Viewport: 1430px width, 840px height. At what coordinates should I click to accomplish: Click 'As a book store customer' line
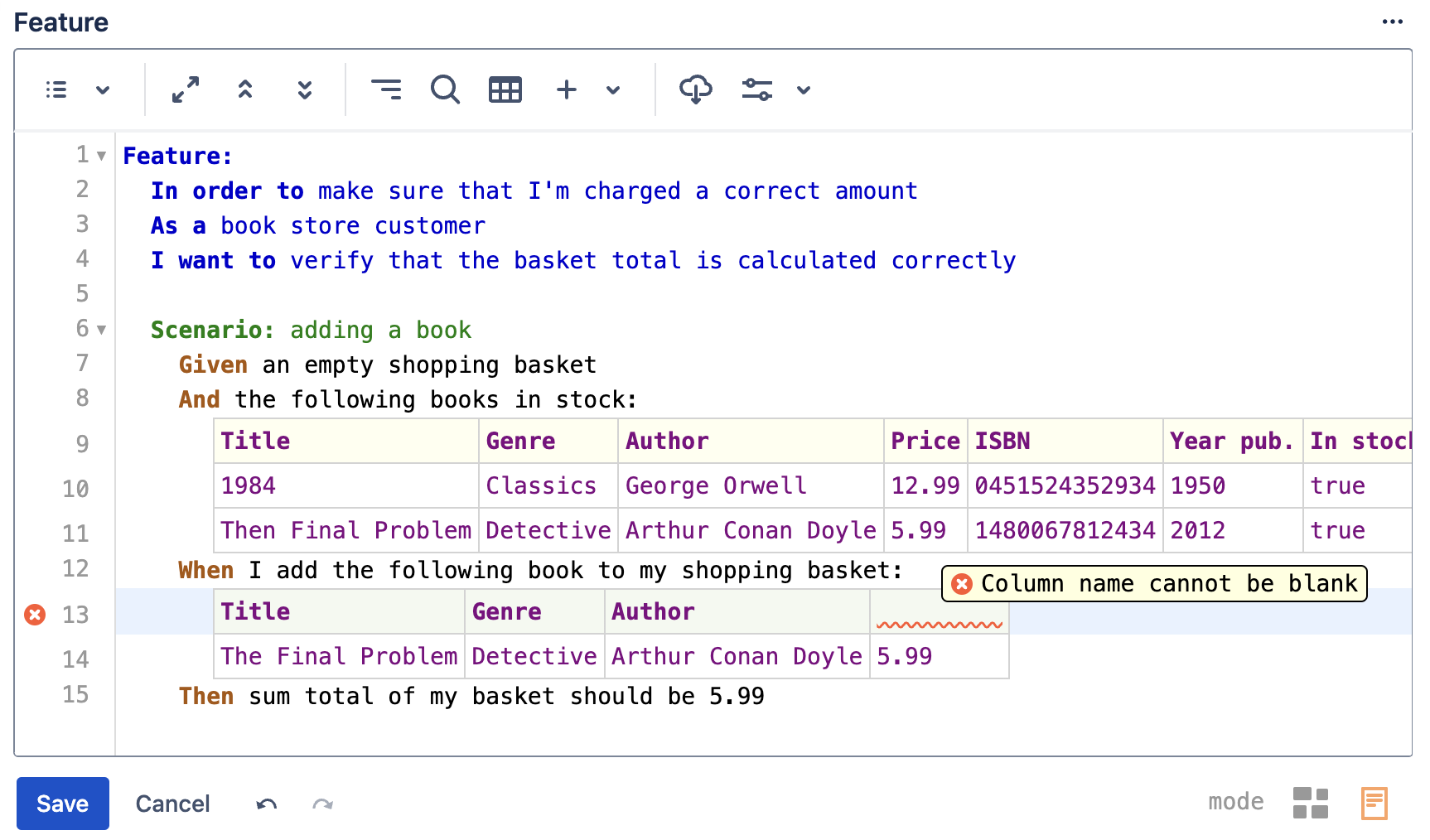318,225
